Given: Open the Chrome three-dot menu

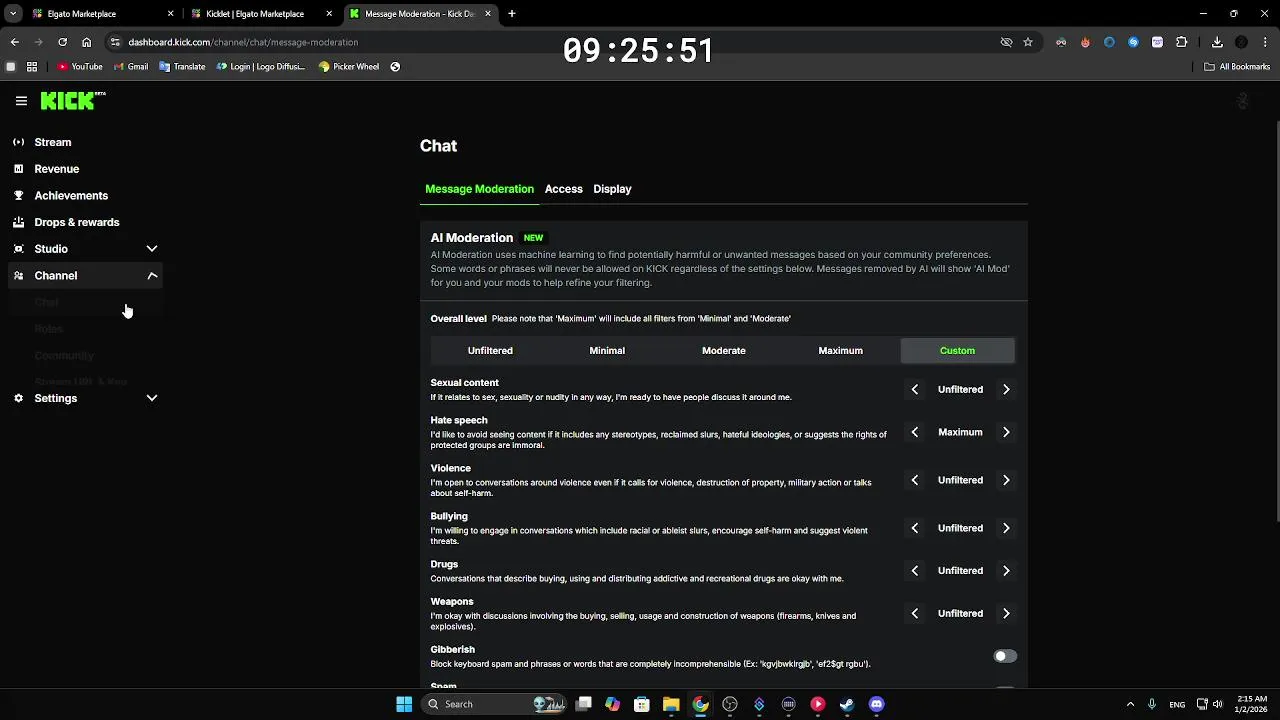Looking at the screenshot, I should pyautogui.click(x=1265, y=42).
